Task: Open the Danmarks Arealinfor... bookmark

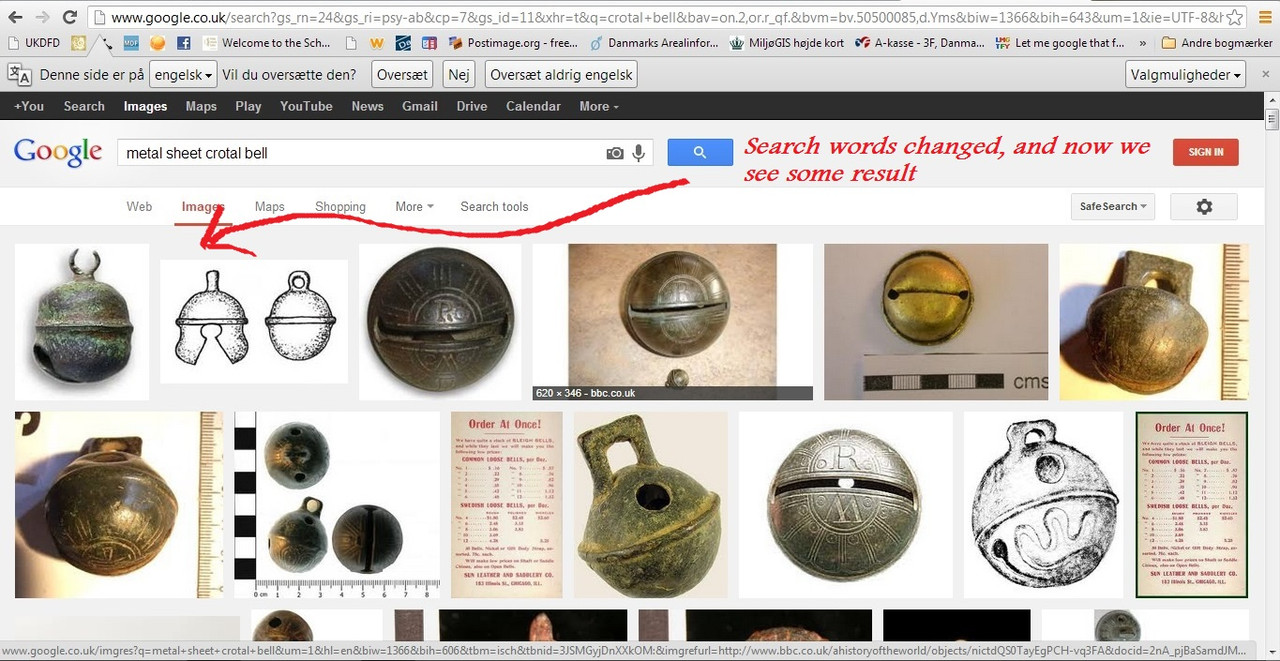Action: pyautogui.click(x=655, y=43)
